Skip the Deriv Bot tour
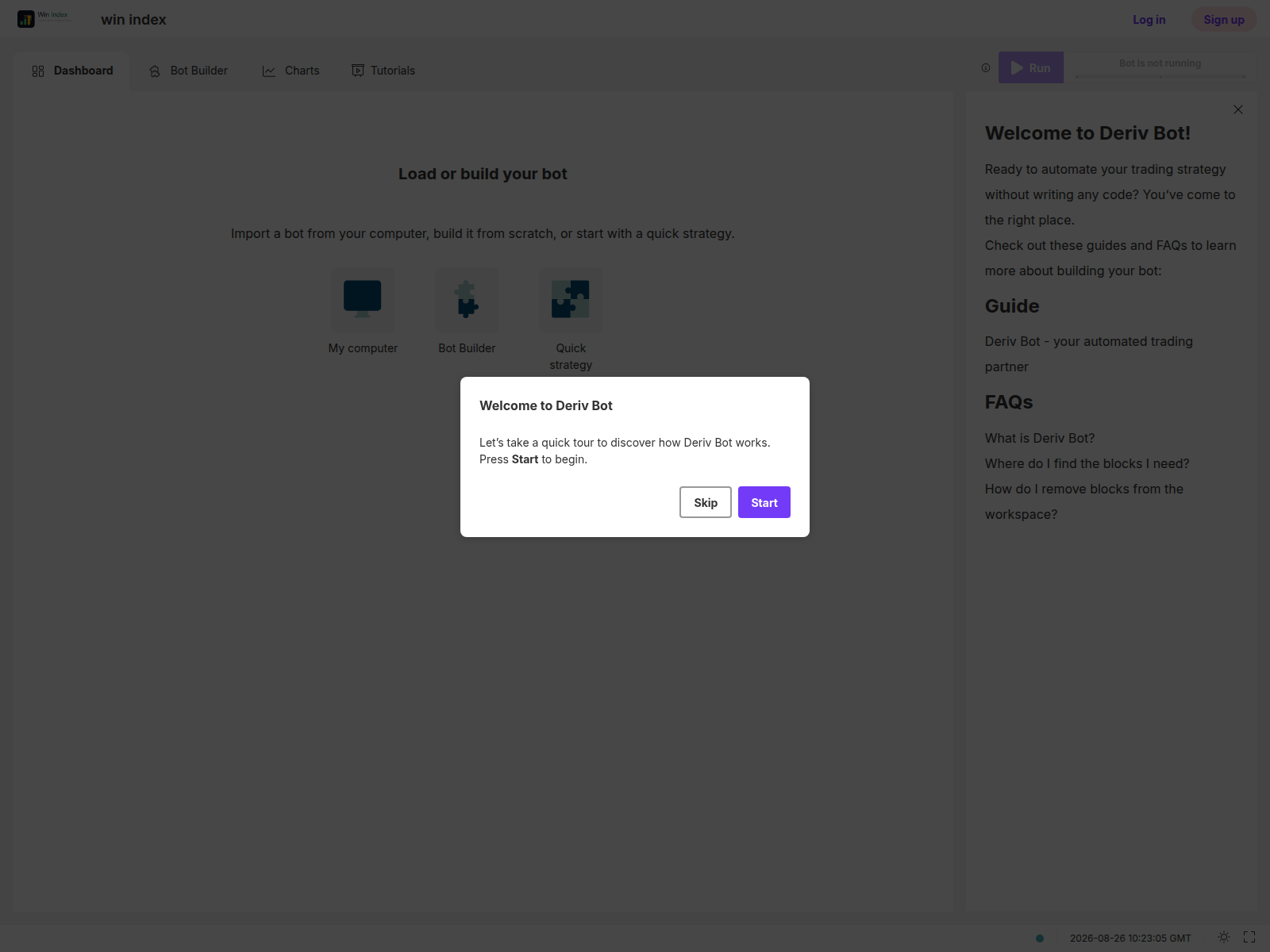The image size is (1270, 952). click(x=706, y=502)
